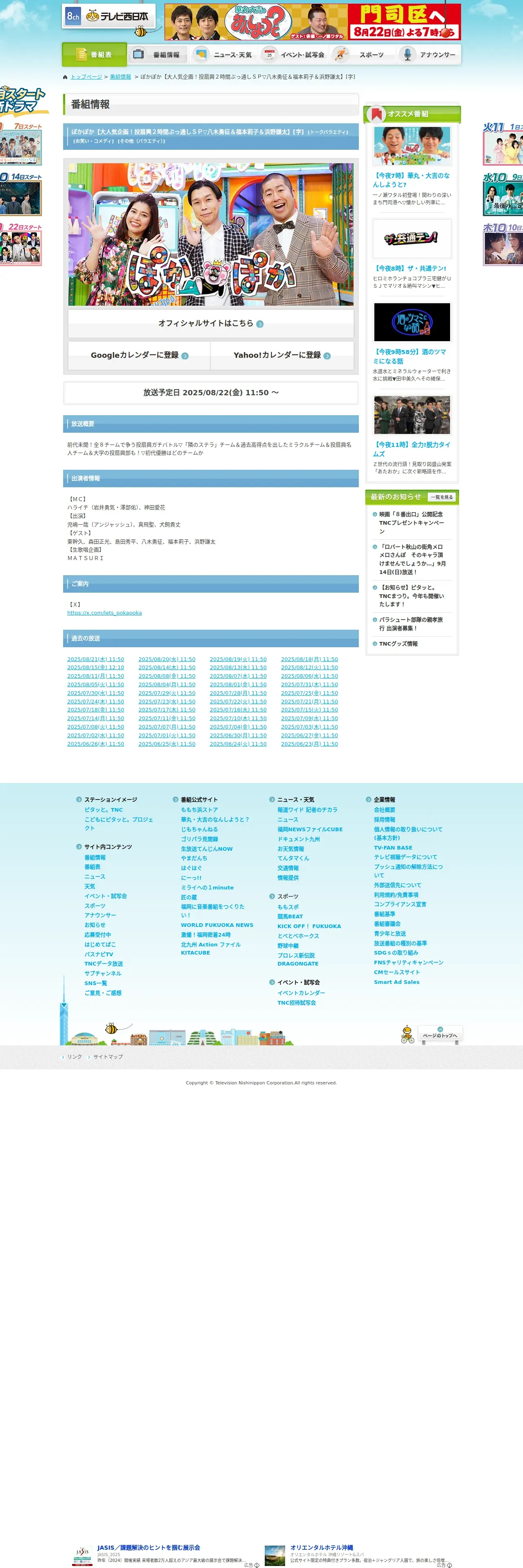The image size is (523, 1568).
Task: Open the 番組情報 navigation tab
Action: [x=158, y=55]
